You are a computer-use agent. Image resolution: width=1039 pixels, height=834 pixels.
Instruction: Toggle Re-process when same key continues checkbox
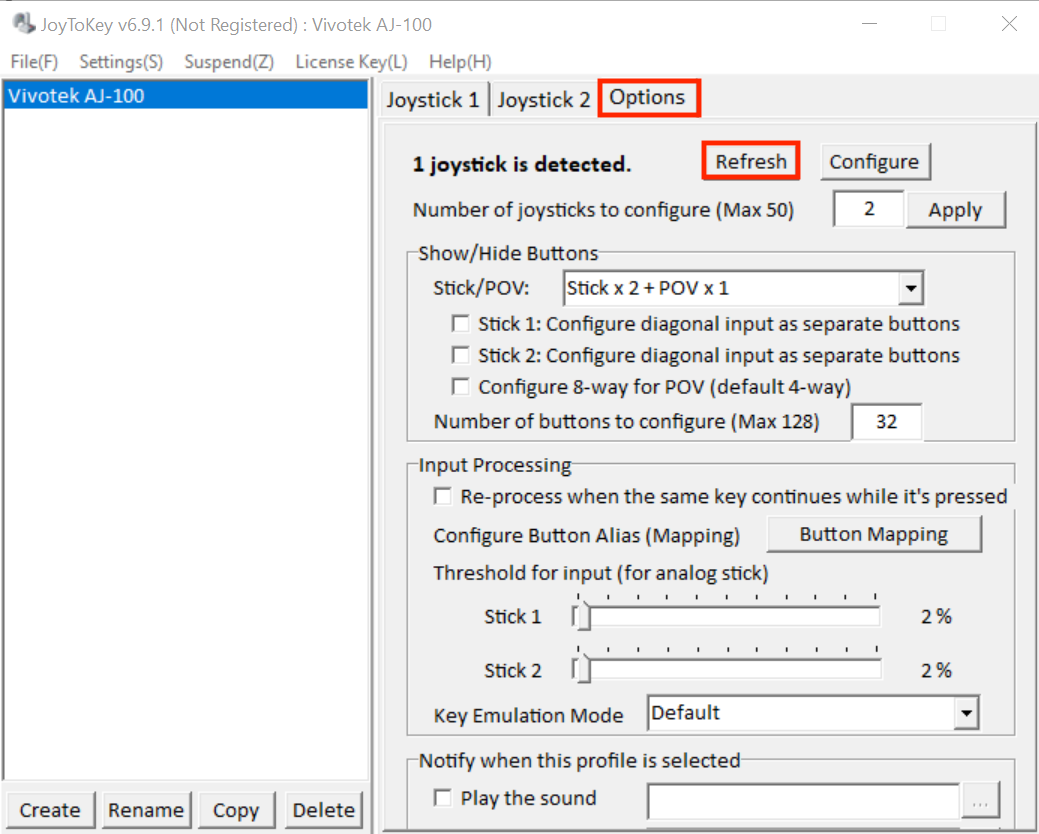443,496
